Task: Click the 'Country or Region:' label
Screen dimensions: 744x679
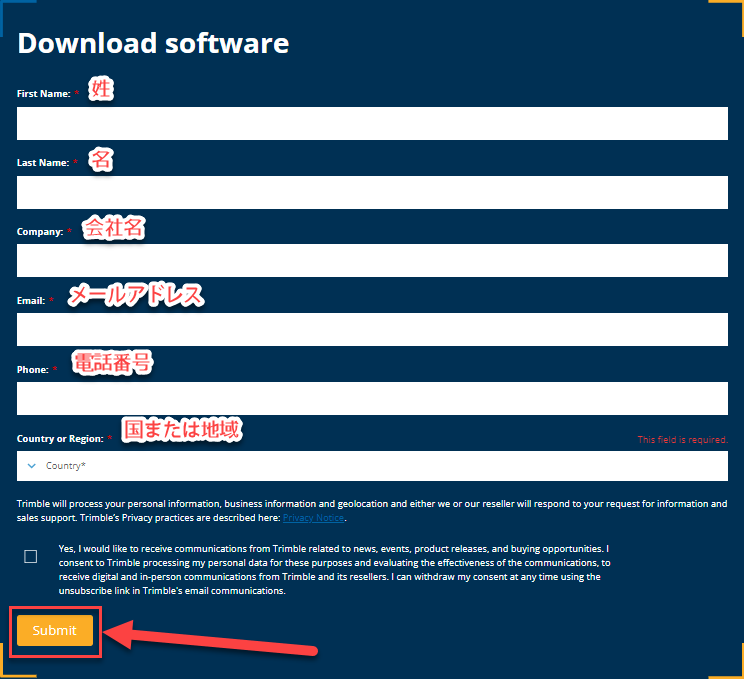Action: (59, 439)
